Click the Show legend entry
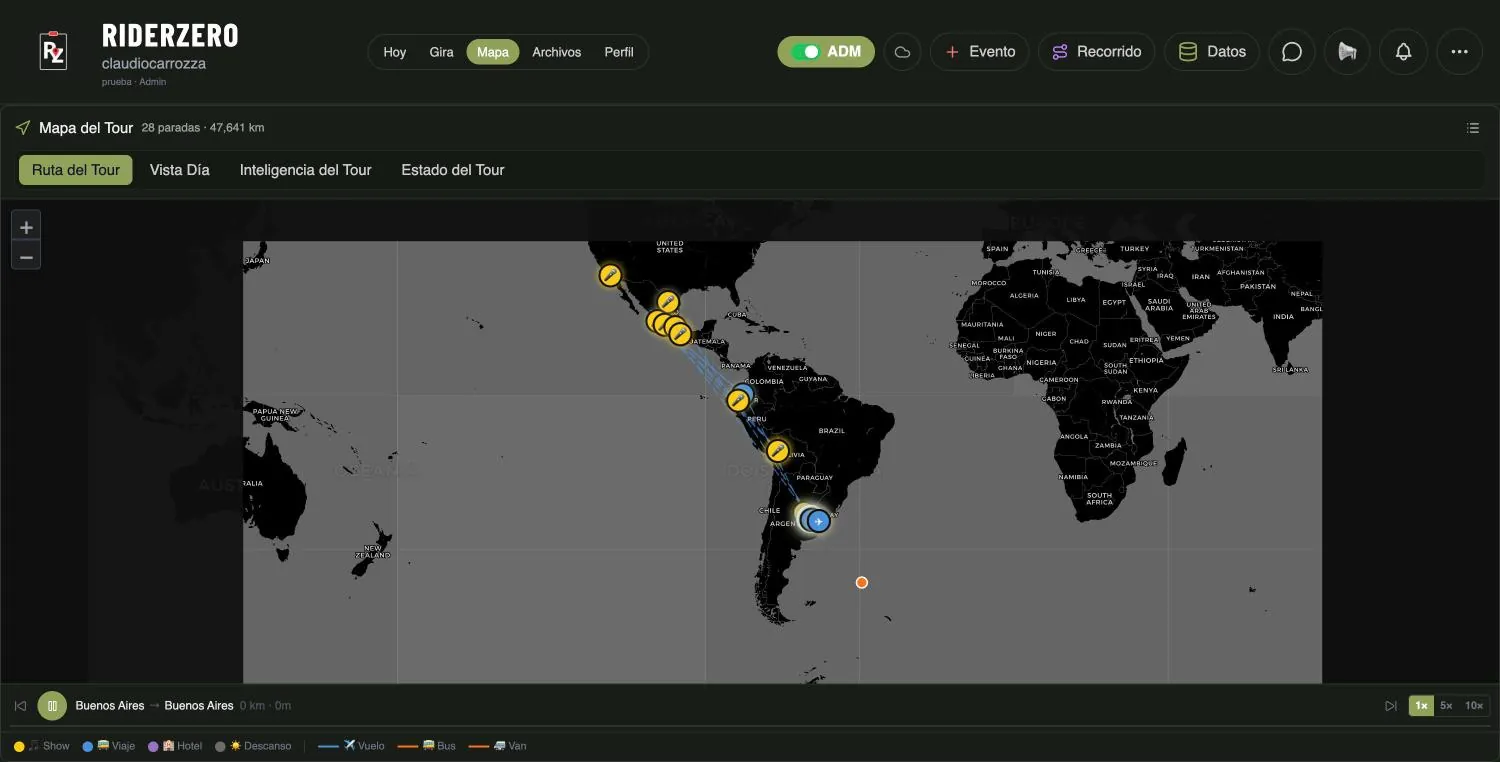 [42, 746]
